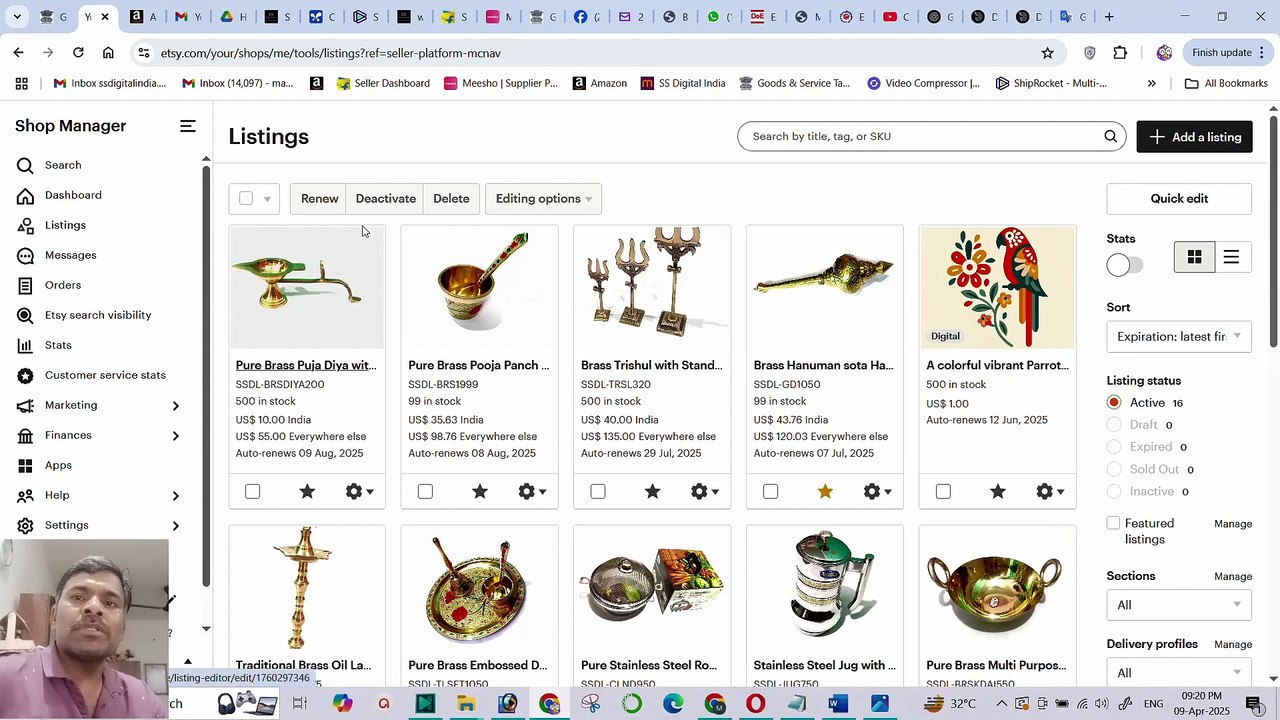The width and height of the screenshot is (1280, 720).
Task: Open gear menu for Brass Hanuman sota listing
Action: (x=877, y=491)
